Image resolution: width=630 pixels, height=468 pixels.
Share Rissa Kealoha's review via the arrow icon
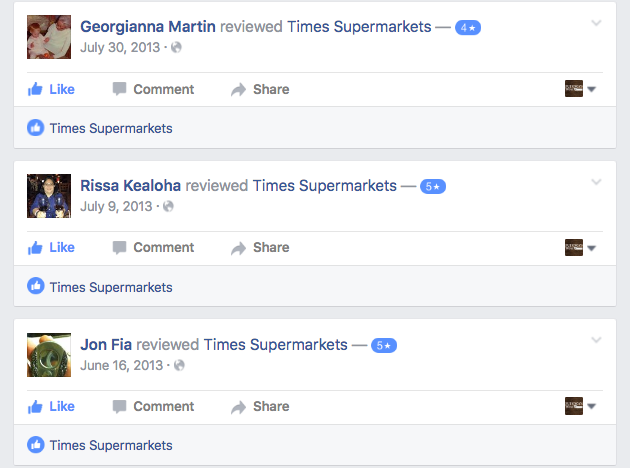(x=260, y=247)
